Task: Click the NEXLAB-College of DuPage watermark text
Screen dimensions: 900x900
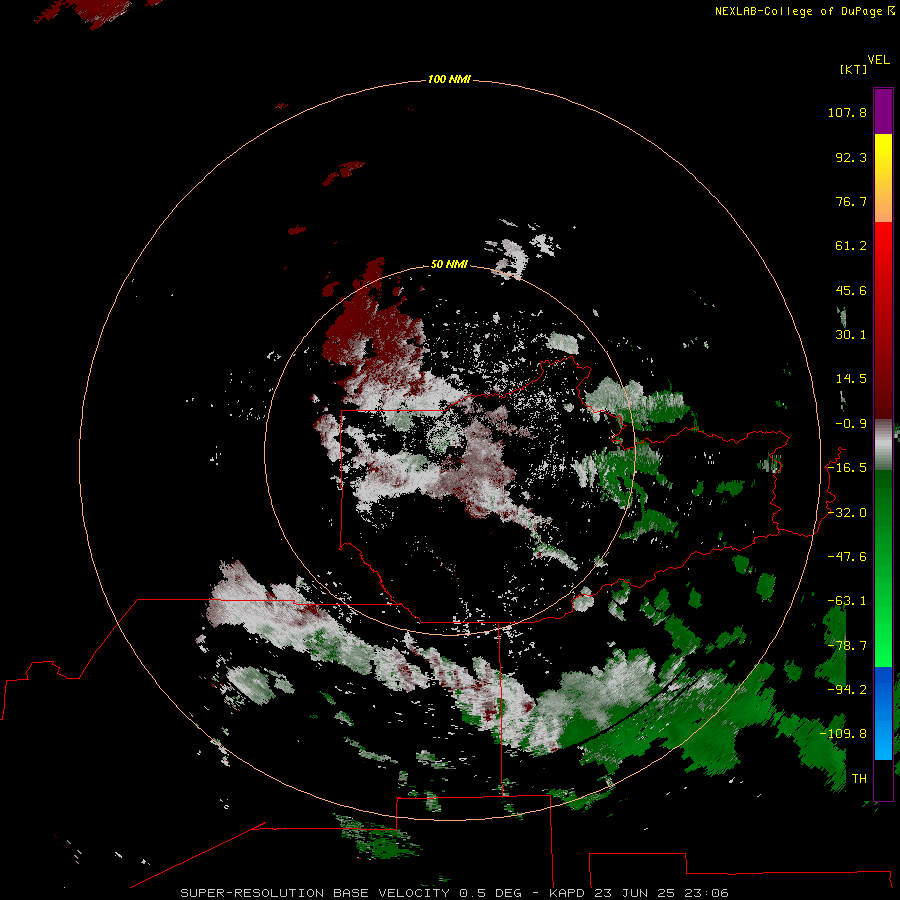Action: pos(805,11)
